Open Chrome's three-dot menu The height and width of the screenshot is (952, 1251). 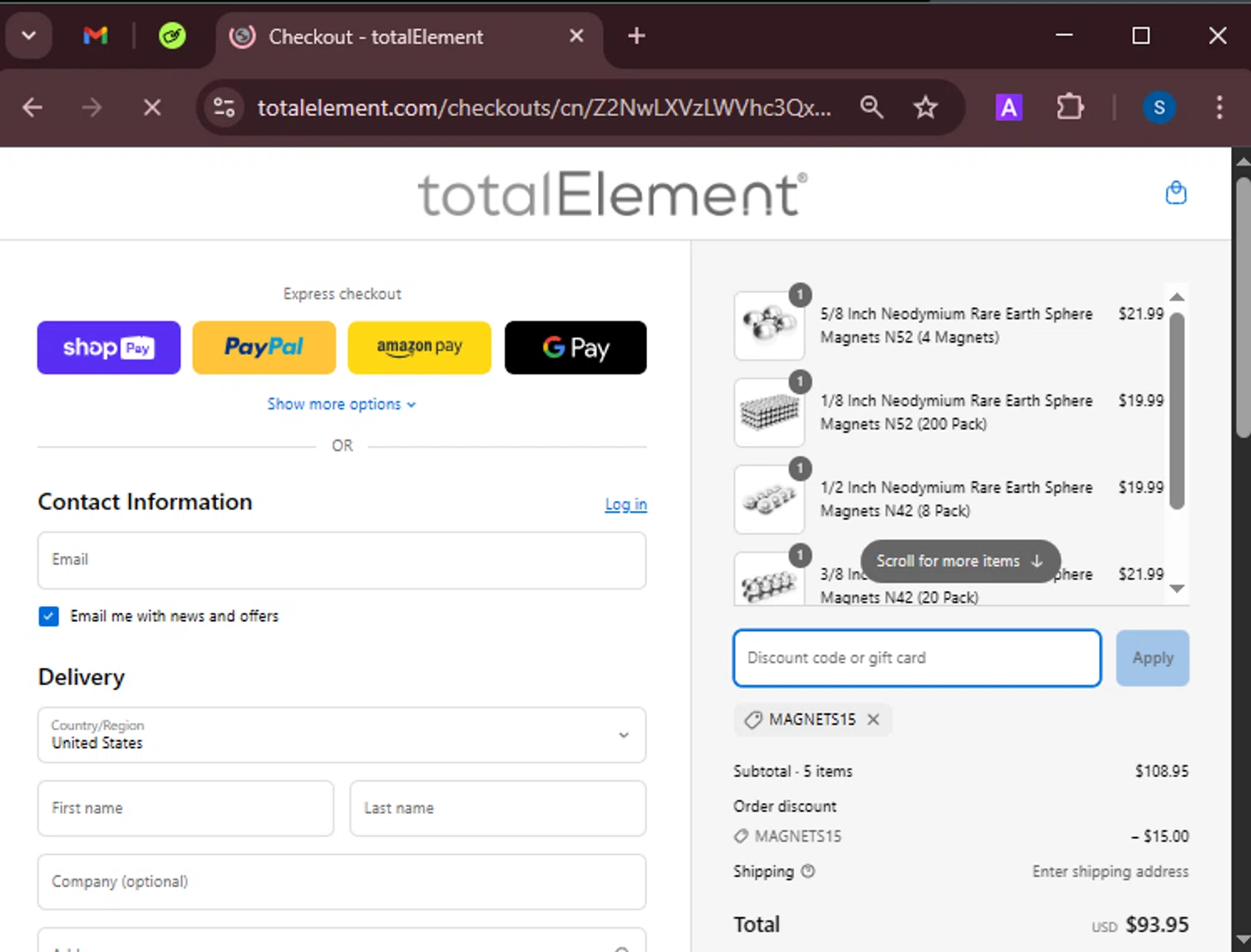(1219, 108)
